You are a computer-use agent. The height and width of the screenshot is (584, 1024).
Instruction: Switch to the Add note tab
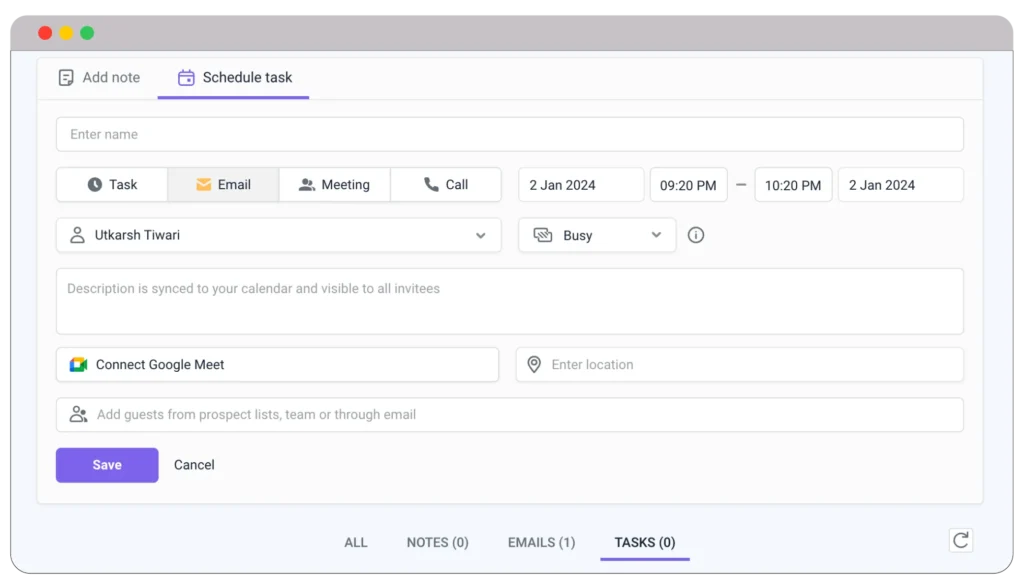(x=98, y=77)
